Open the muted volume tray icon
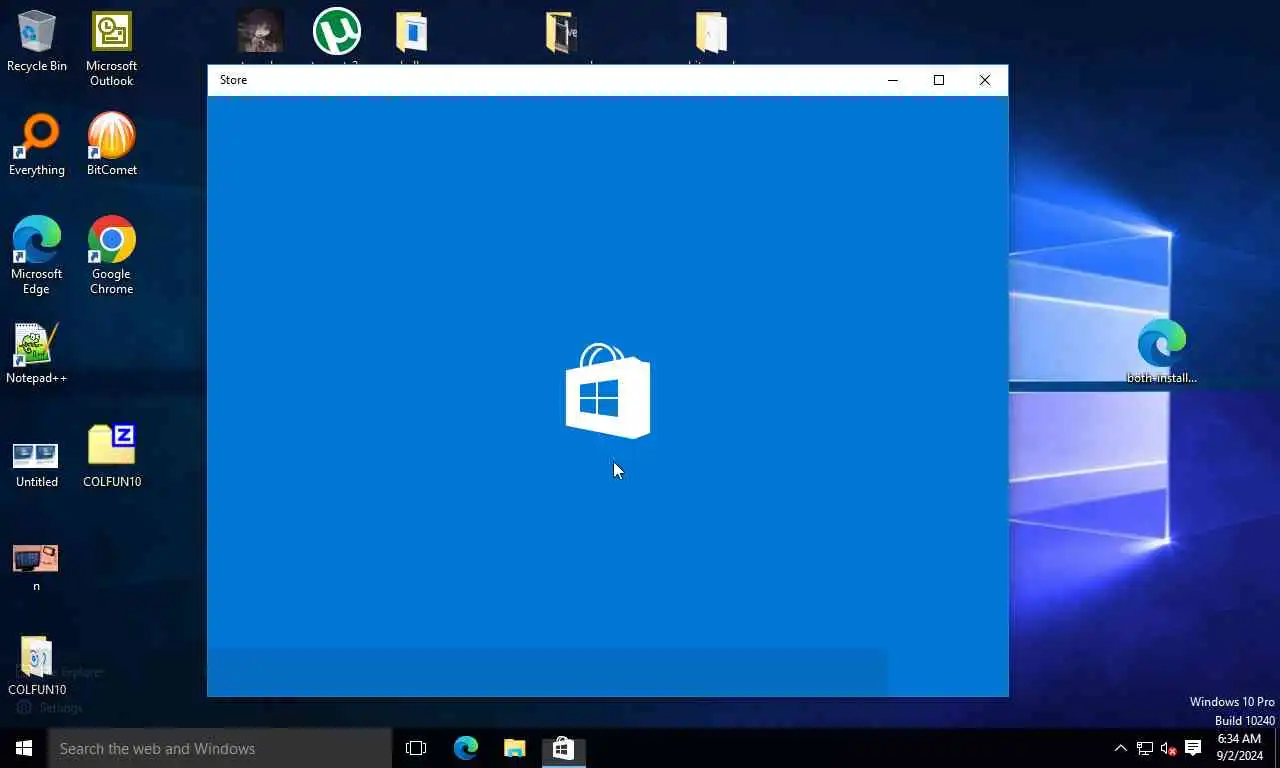Screen dimensions: 1280x768 click(x=1168, y=748)
